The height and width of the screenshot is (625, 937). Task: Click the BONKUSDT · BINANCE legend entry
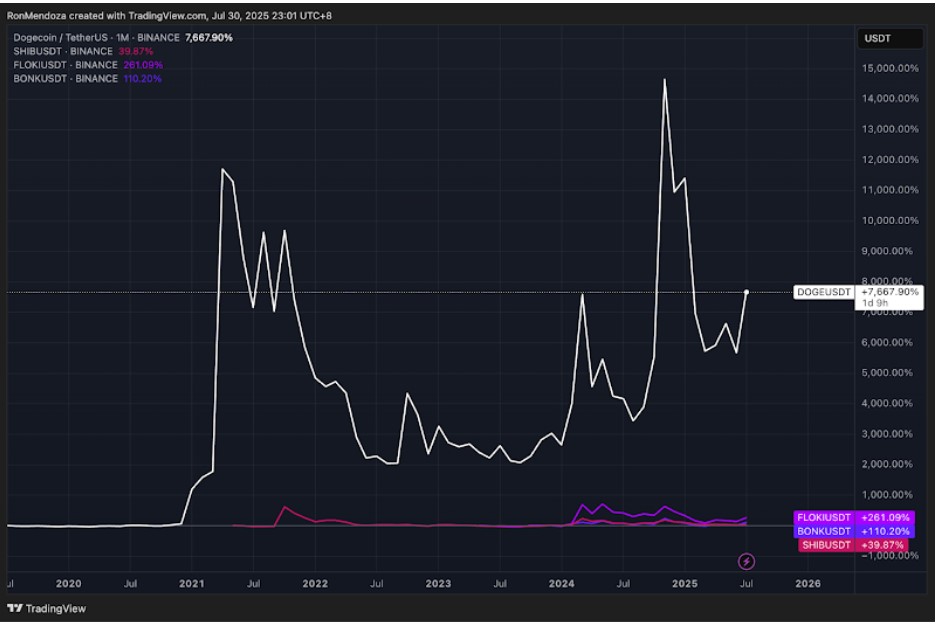[x=65, y=79]
